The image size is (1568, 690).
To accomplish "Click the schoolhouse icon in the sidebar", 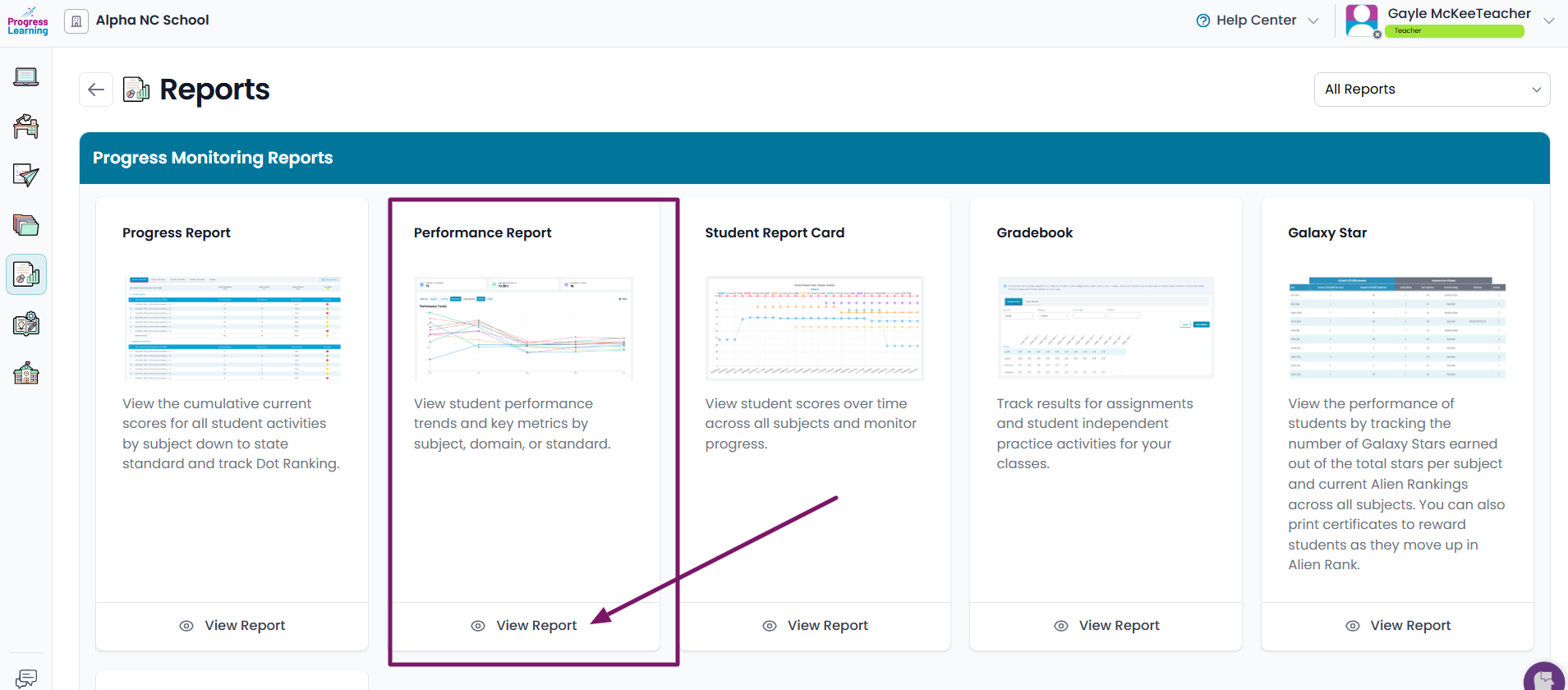I will 26,374.
